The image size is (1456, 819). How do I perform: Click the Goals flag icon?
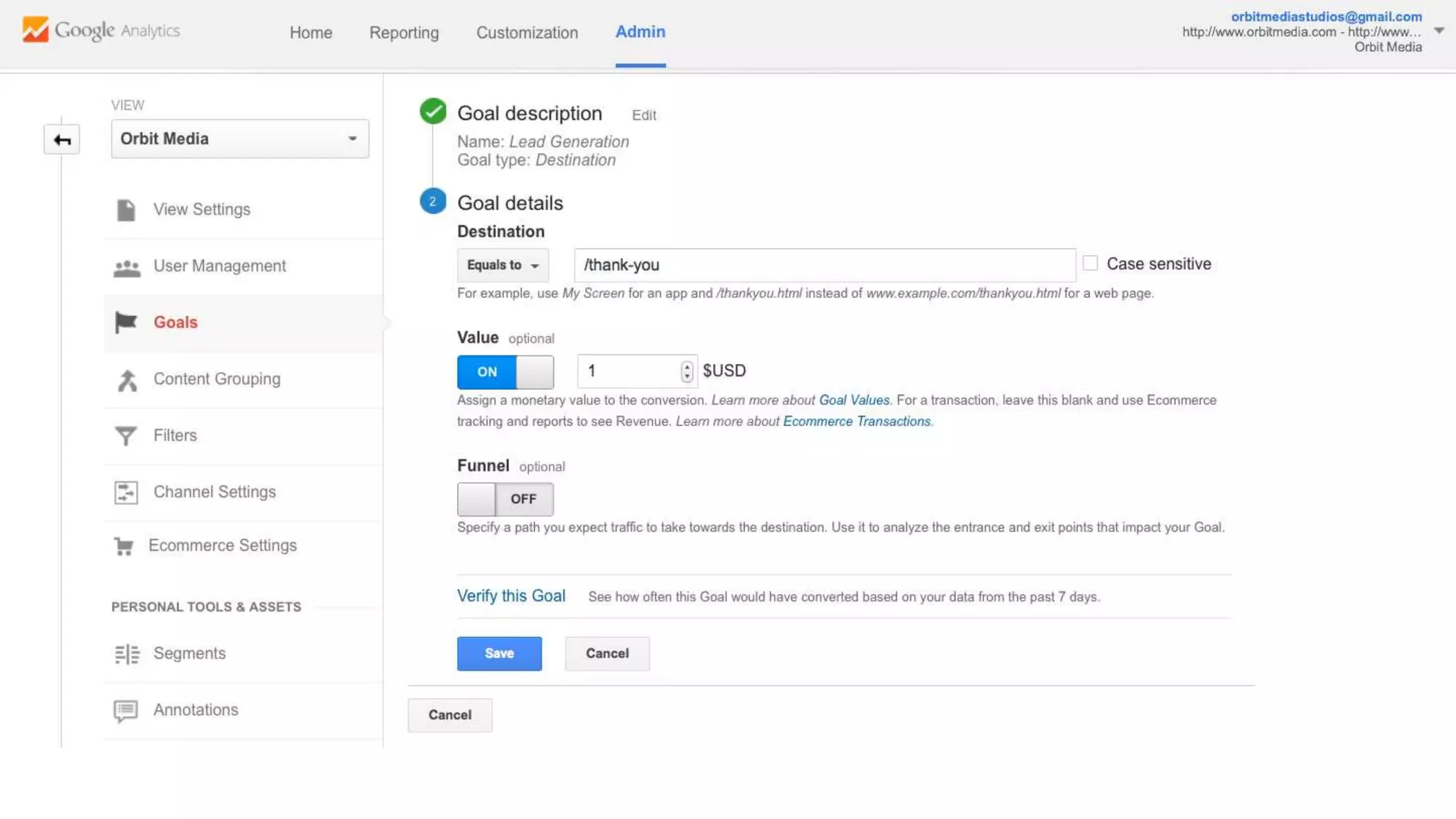[126, 323]
